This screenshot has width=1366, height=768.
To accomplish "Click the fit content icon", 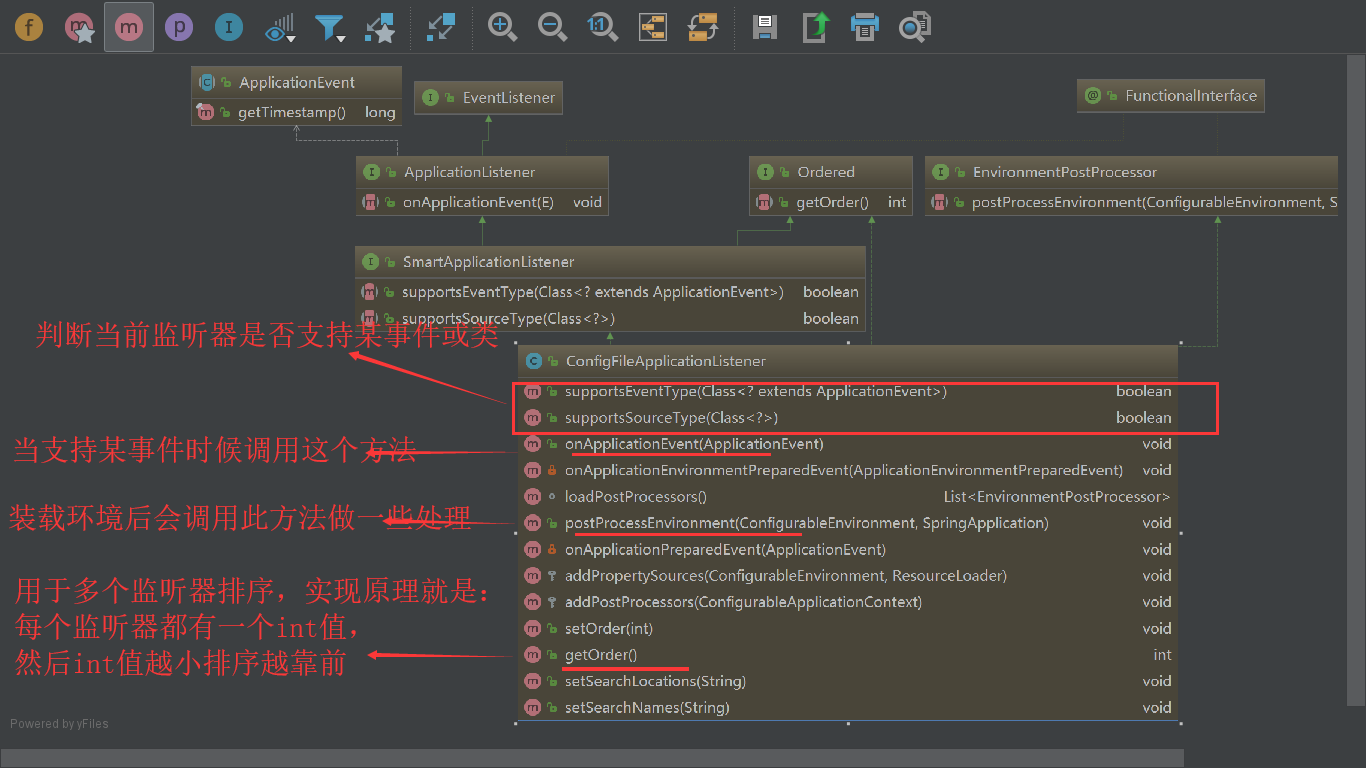I will [653, 27].
